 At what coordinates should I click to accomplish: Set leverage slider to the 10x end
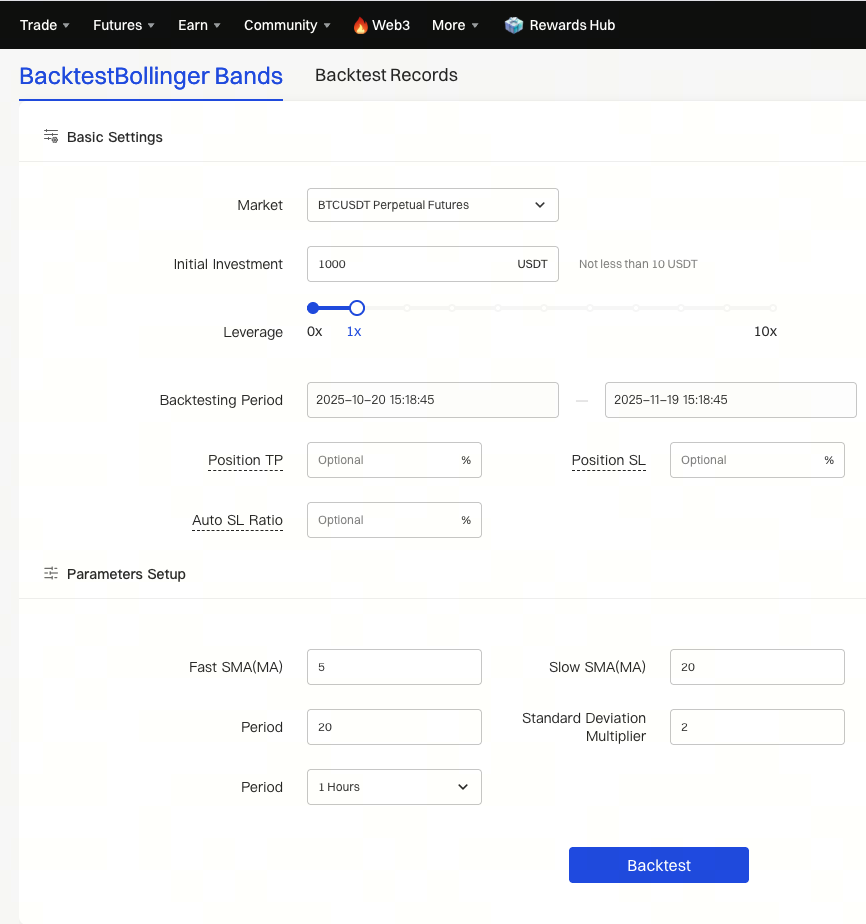click(x=772, y=308)
